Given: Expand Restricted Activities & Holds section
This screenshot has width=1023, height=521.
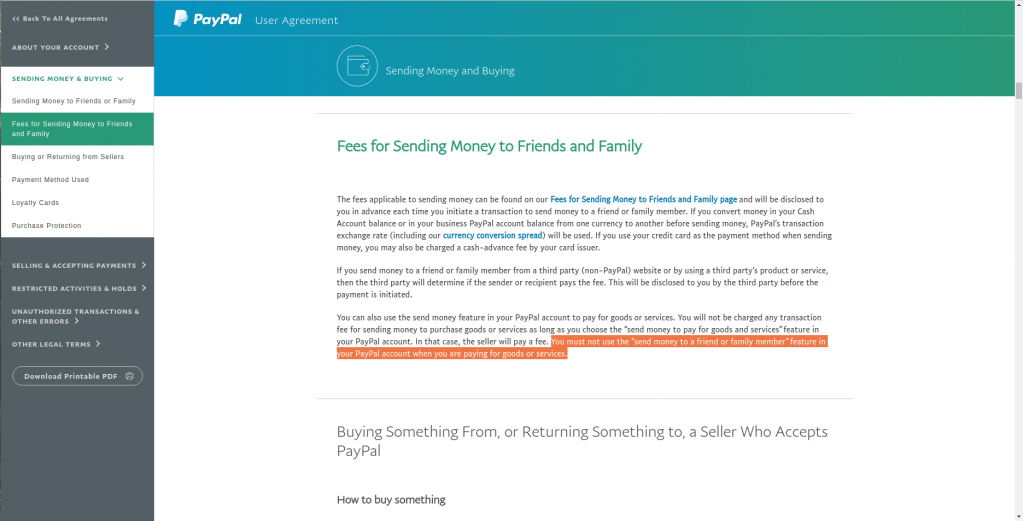Looking at the screenshot, I should [x=79, y=288].
